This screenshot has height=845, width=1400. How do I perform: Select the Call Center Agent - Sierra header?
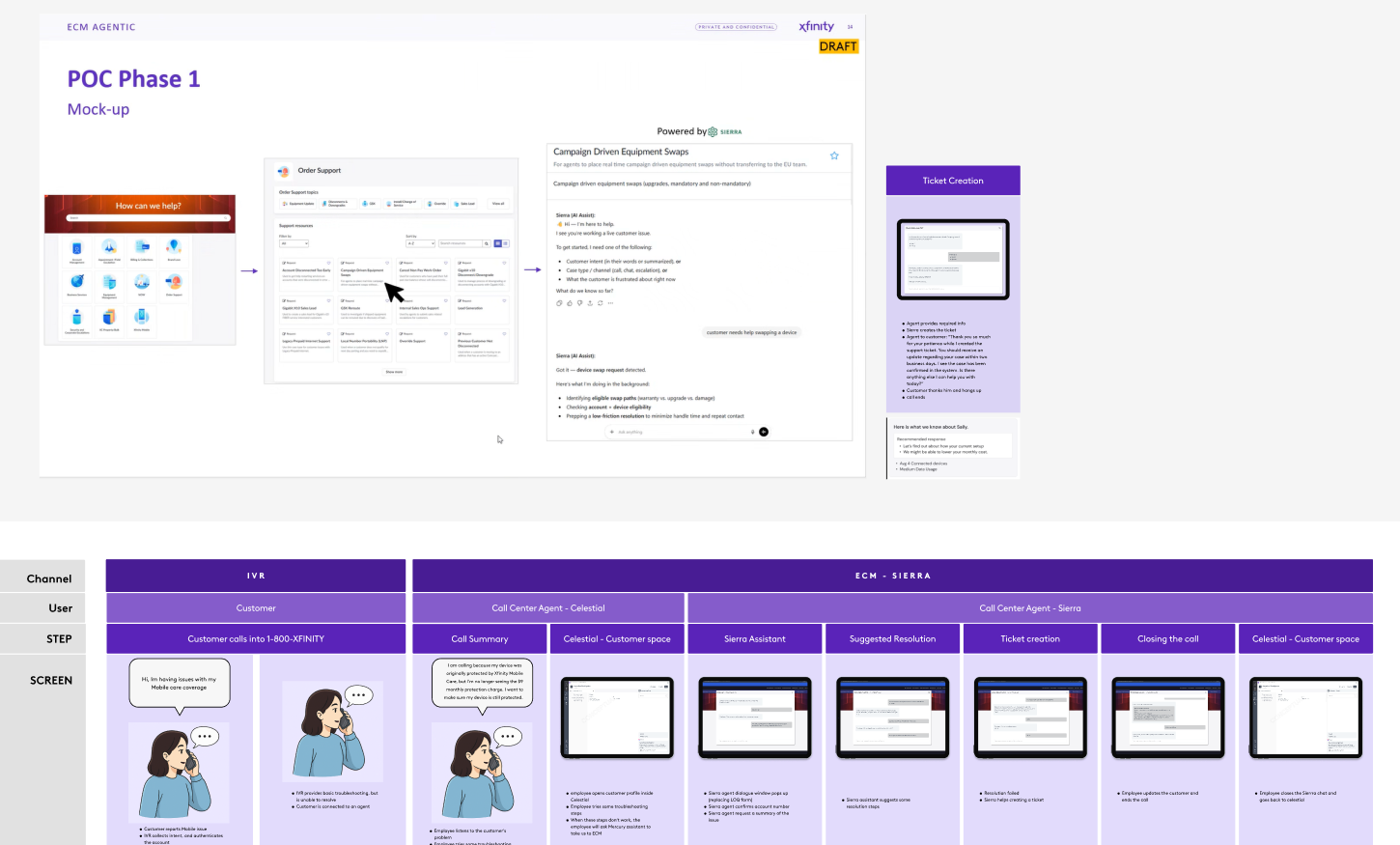[1030, 608]
